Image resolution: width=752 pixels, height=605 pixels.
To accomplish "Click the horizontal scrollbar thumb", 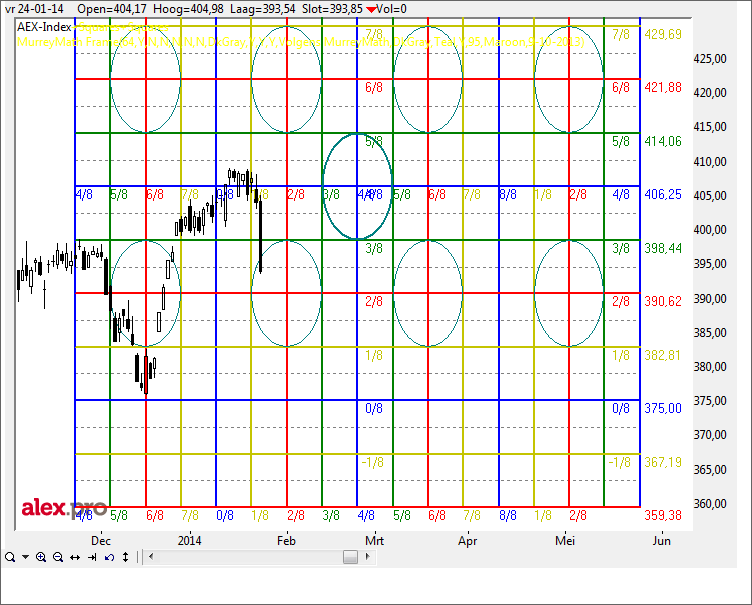I will (350, 557).
